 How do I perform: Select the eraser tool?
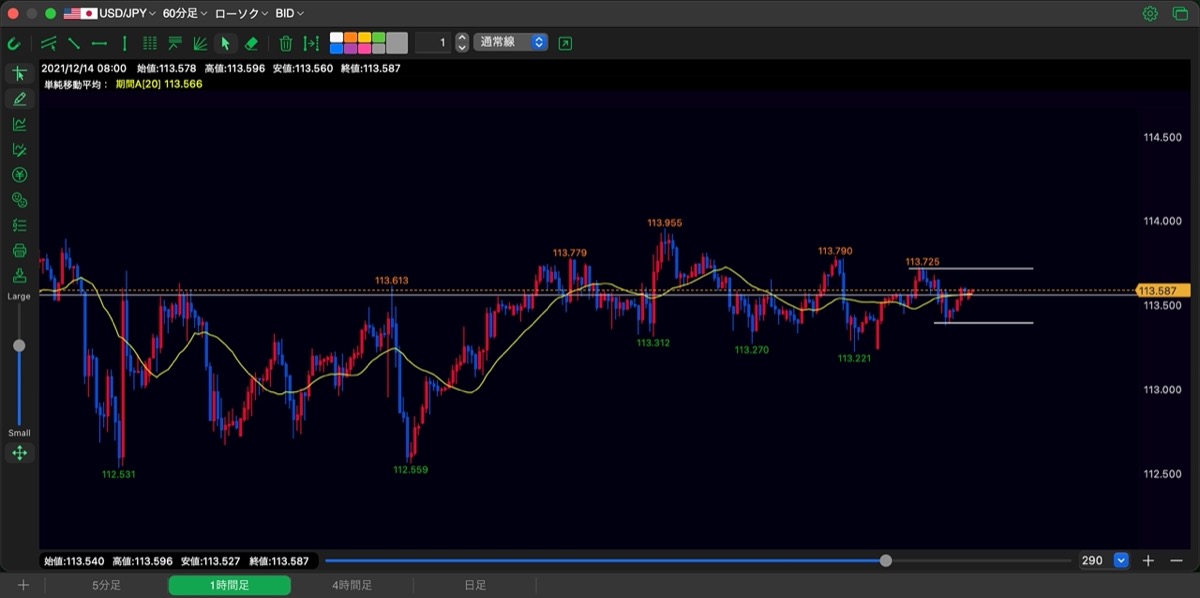251,43
